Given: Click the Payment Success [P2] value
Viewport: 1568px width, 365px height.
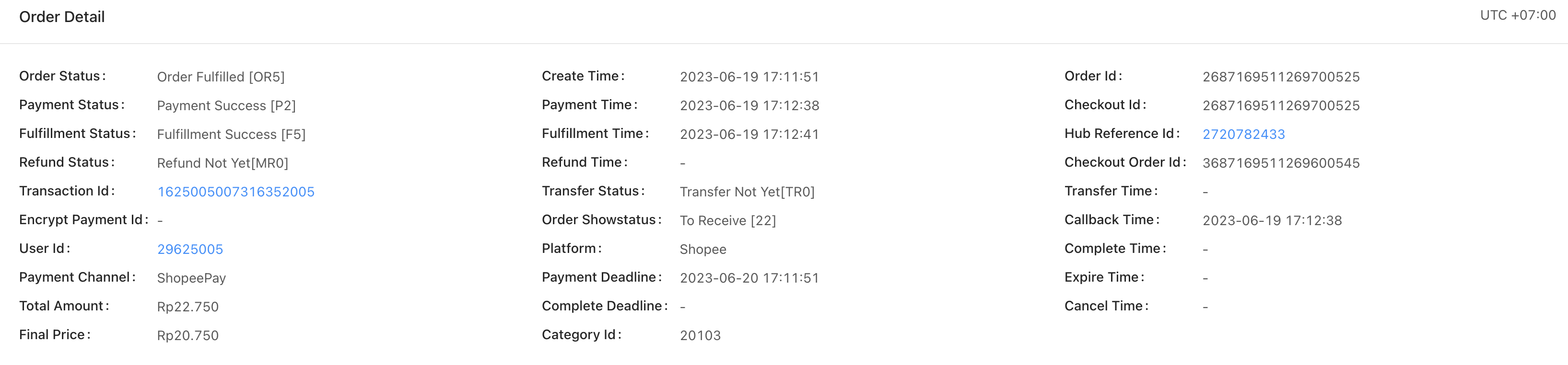Looking at the screenshot, I should (226, 105).
